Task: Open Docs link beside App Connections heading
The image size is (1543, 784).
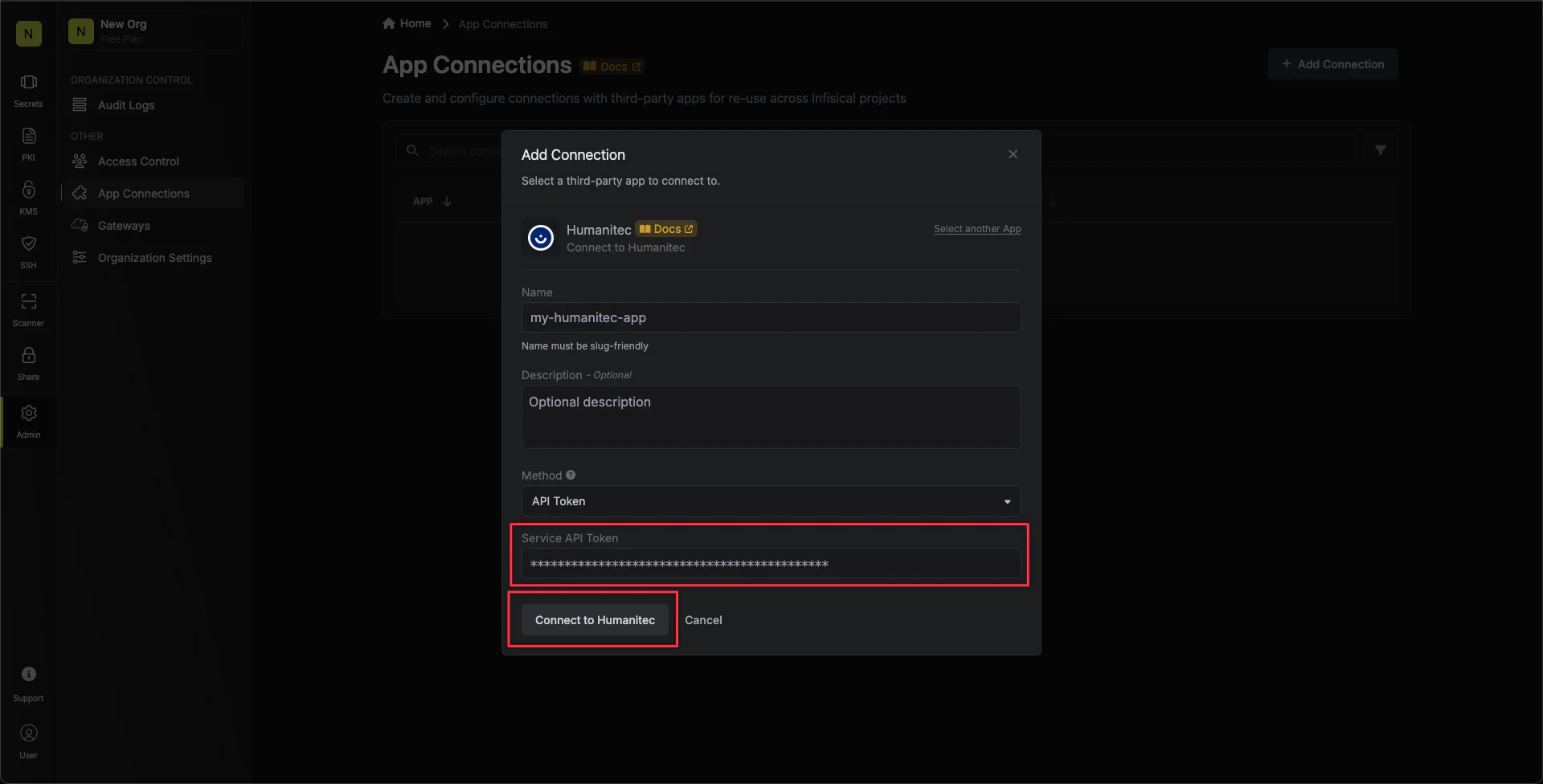Action: pyautogui.click(x=612, y=67)
